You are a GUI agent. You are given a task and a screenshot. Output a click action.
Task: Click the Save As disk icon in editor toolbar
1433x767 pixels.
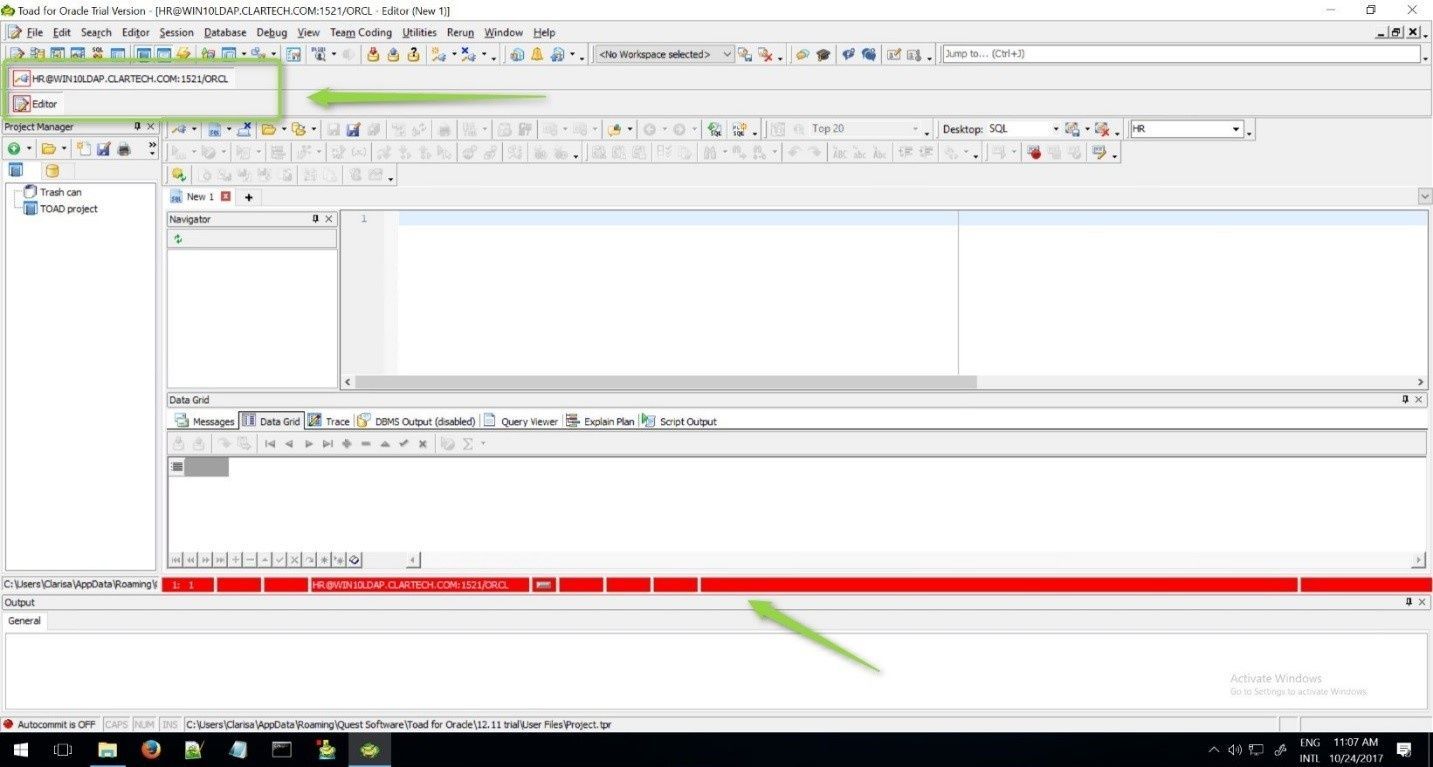(352, 129)
